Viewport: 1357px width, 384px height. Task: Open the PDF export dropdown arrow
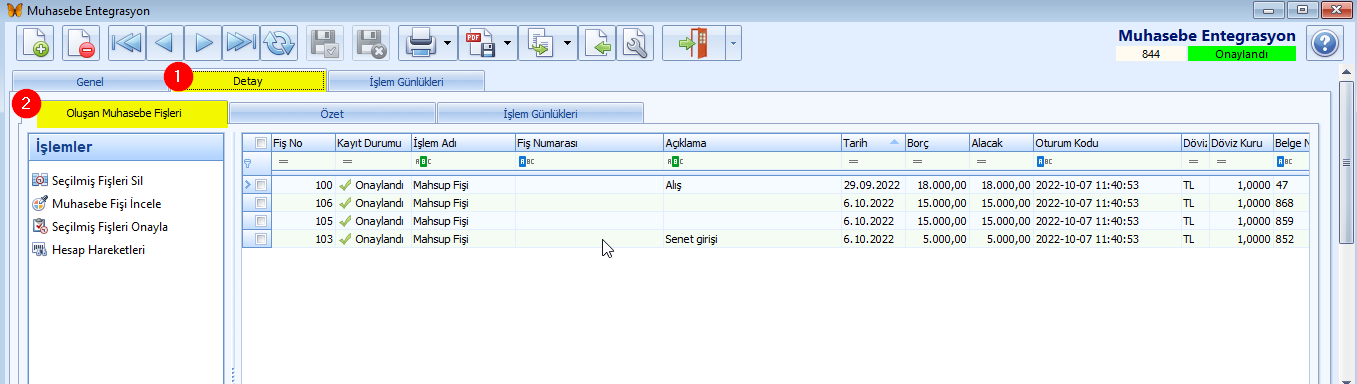pyautogui.click(x=507, y=44)
